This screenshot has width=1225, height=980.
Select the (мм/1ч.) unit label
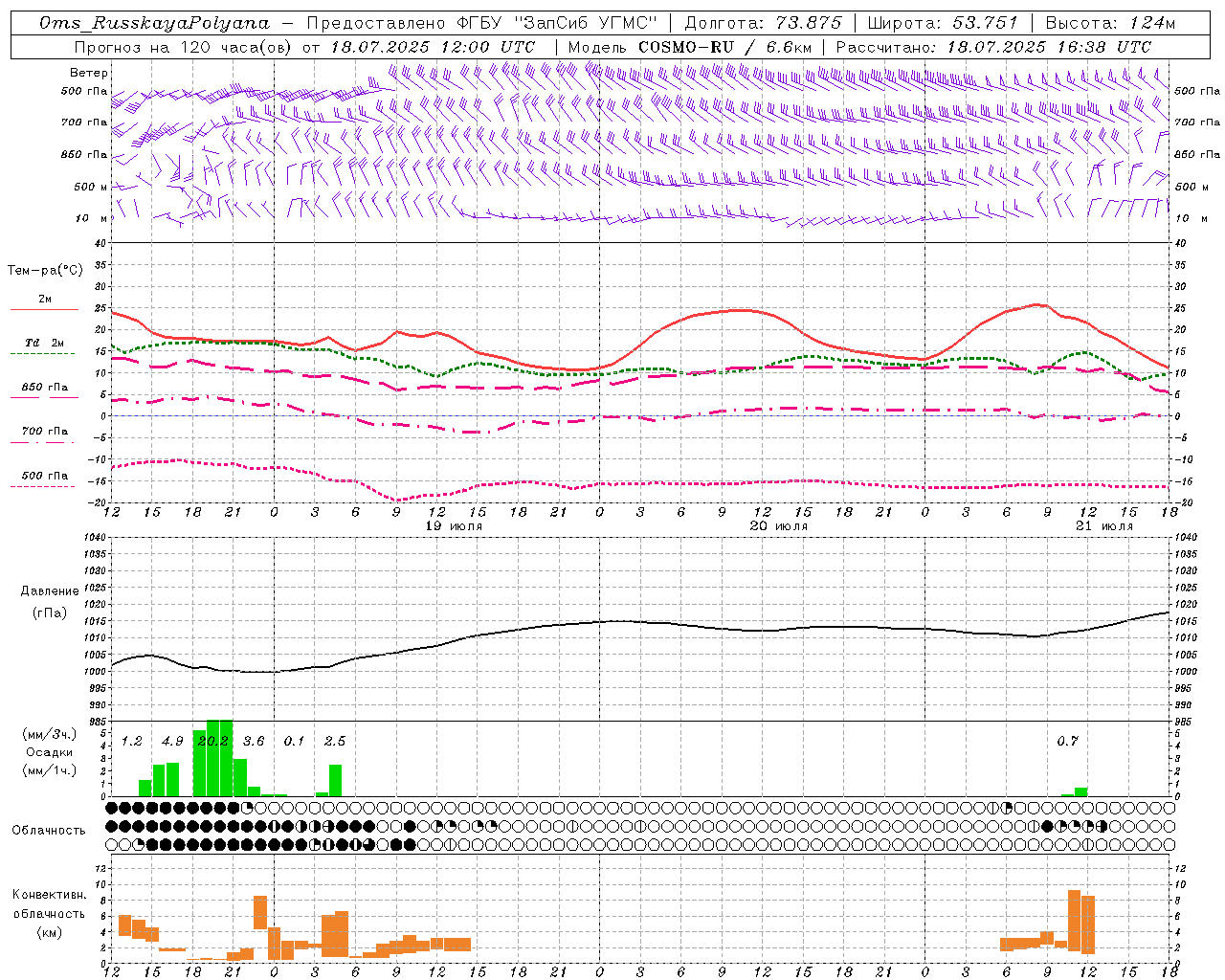point(50,770)
